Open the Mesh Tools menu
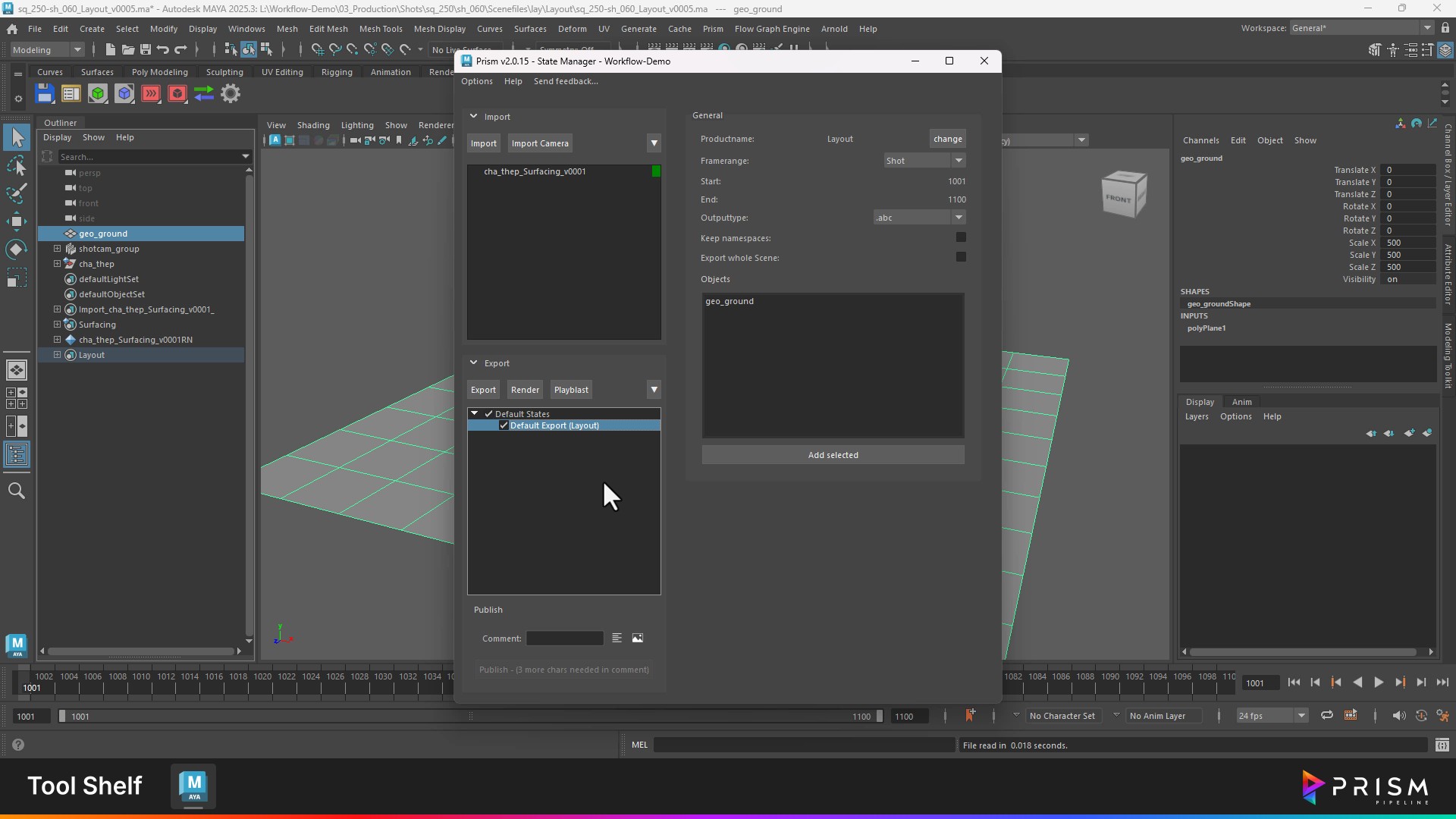The width and height of the screenshot is (1456, 819). [x=380, y=29]
